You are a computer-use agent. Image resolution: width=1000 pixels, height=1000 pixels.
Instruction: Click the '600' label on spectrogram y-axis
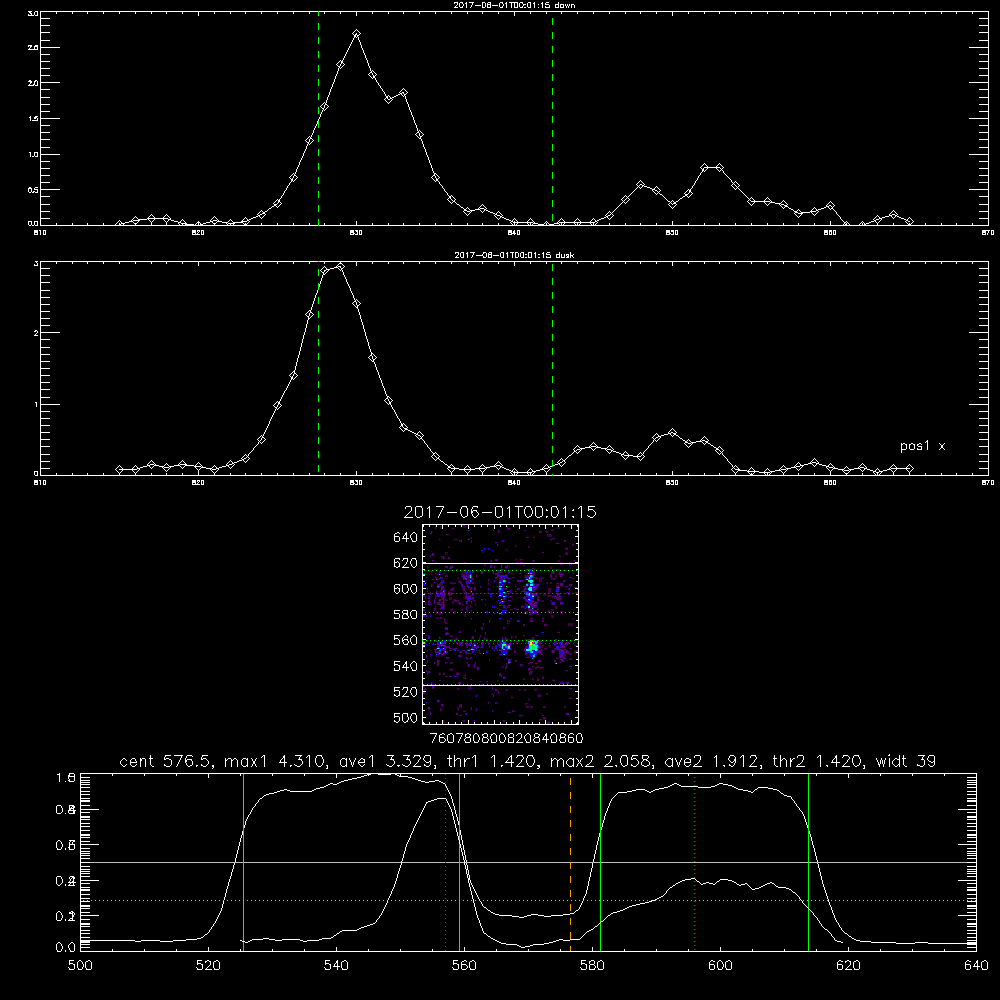(x=406, y=589)
